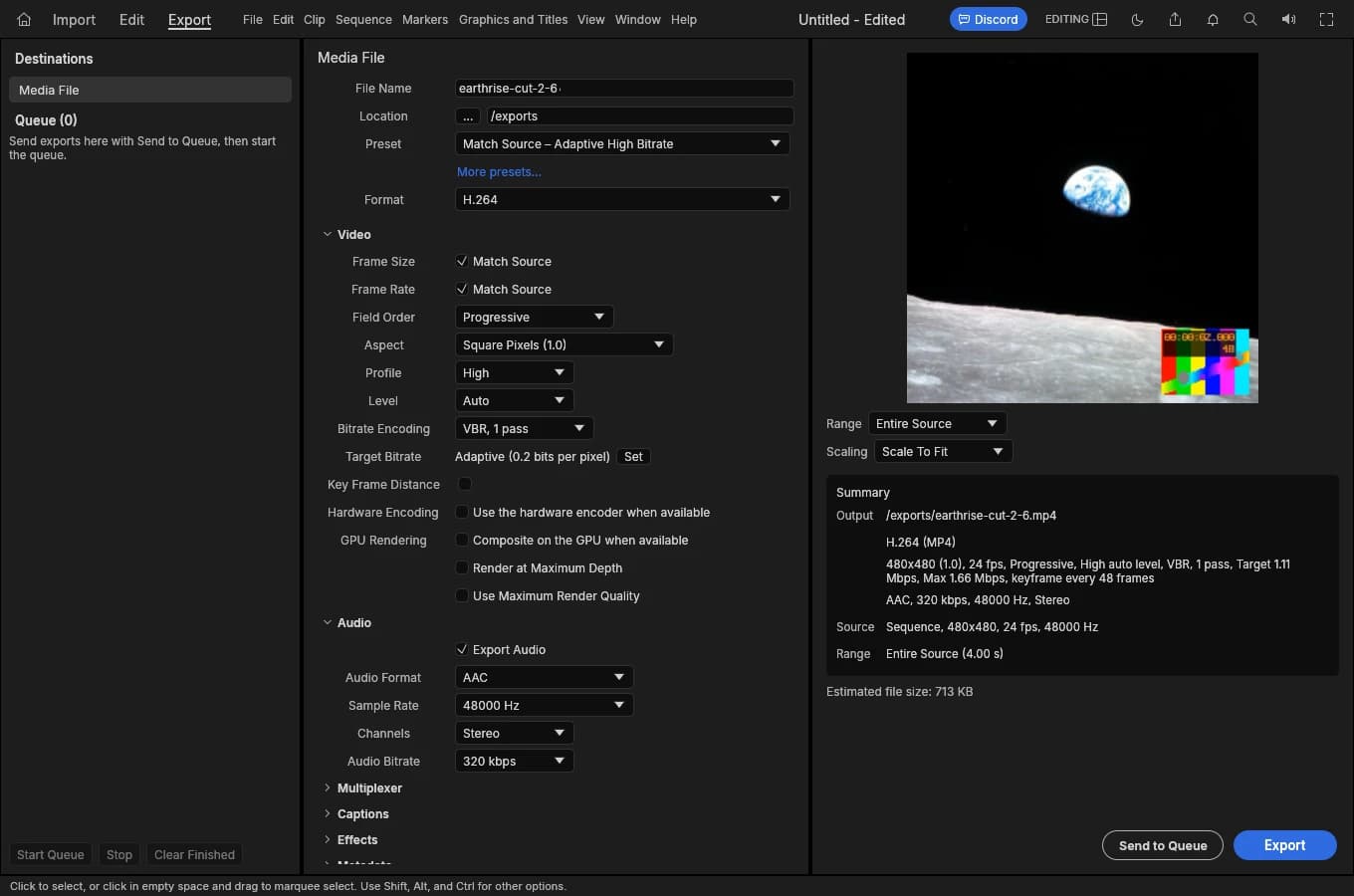
Task: Click the Set button for Target Bitrate
Action: coord(633,456)
